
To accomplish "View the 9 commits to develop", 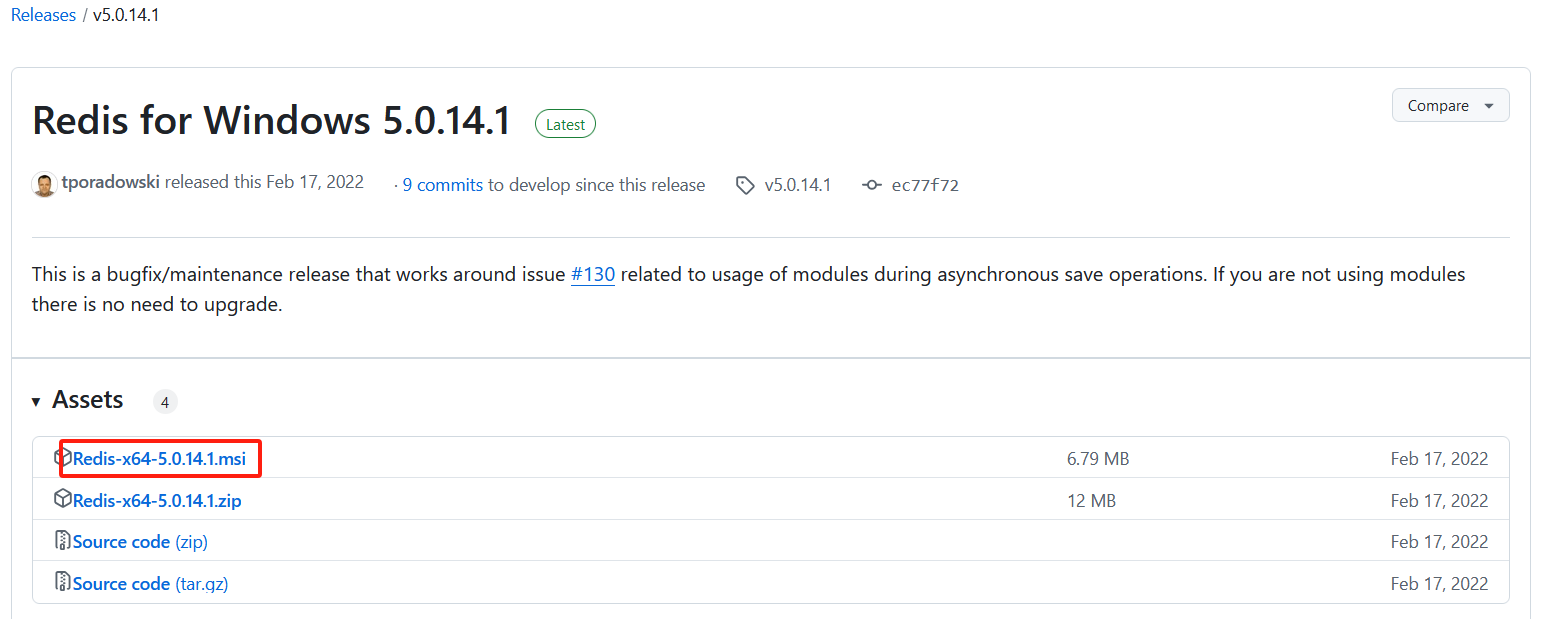I will coord(442,185).
